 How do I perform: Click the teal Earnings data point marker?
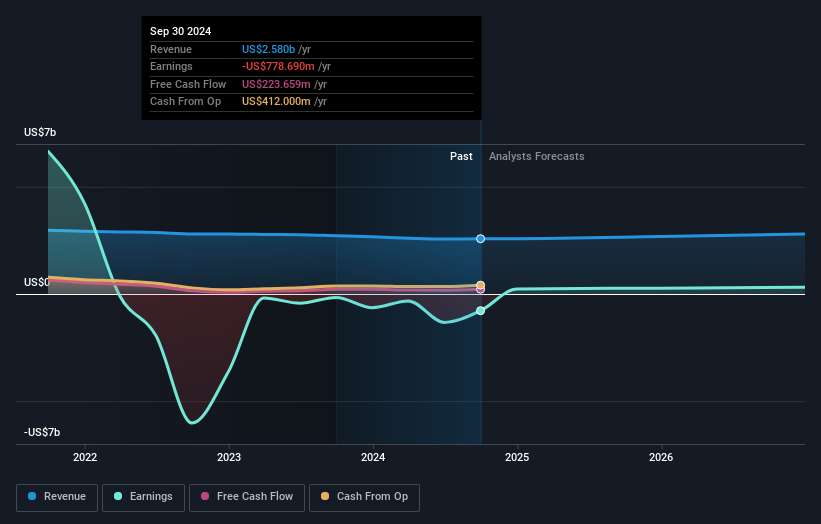pyautogui.click(x=480, y=311)
